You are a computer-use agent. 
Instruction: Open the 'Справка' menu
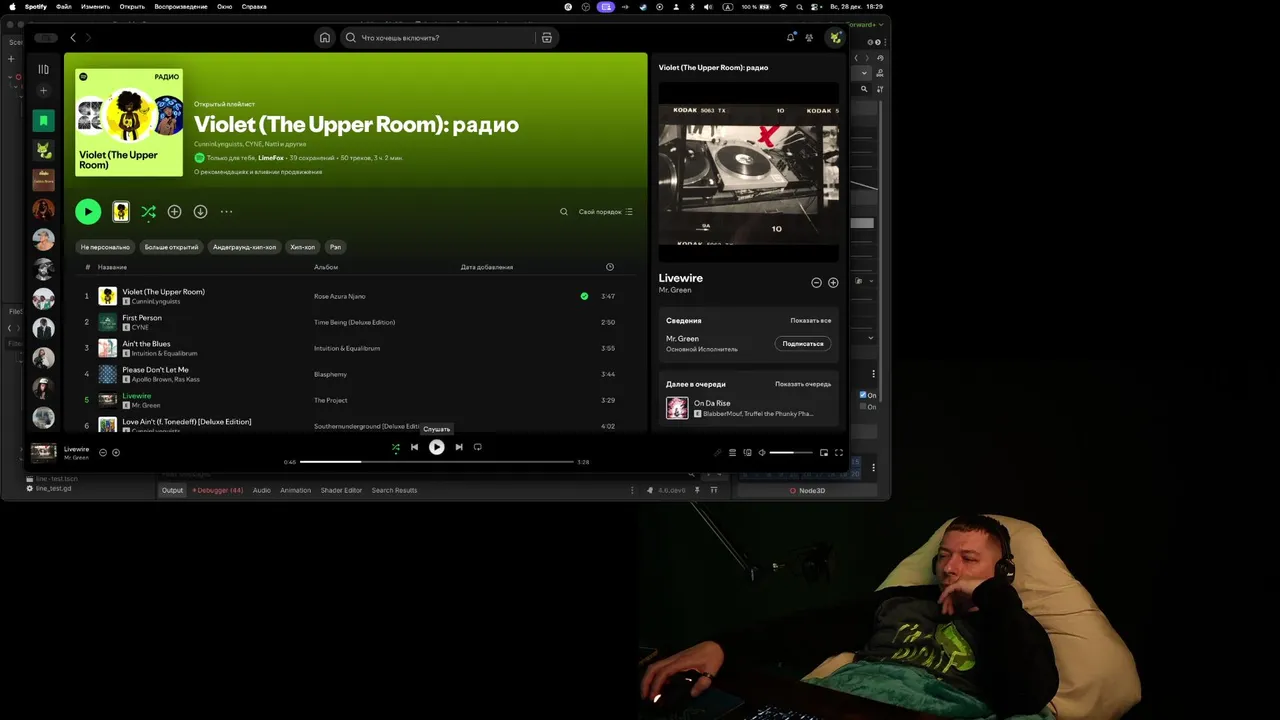[x=254, y=6]
